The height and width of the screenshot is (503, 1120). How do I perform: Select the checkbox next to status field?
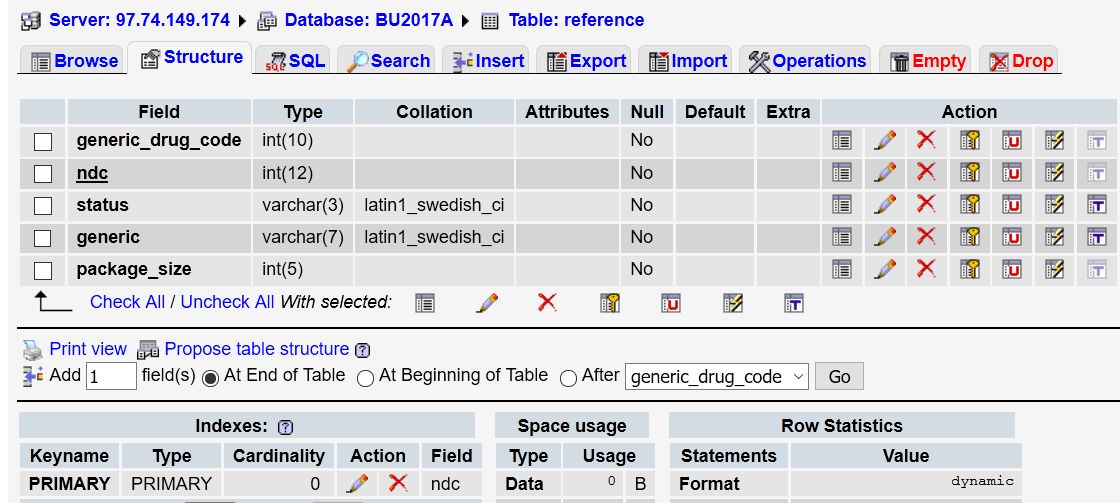[x=43, y=206]
